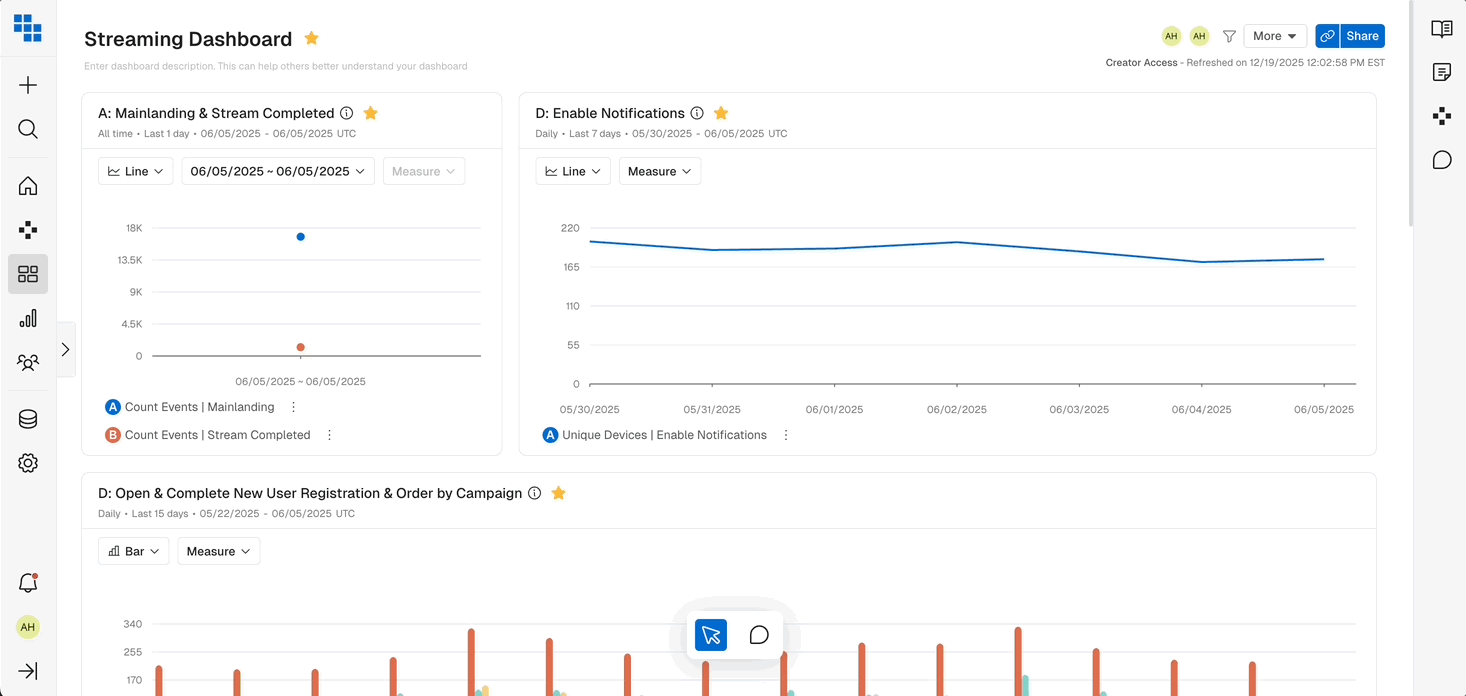The width and height of the screenshot is (1466, 696).
Task: Click the blue Mainlanding data point
Action: pos(300,237)
